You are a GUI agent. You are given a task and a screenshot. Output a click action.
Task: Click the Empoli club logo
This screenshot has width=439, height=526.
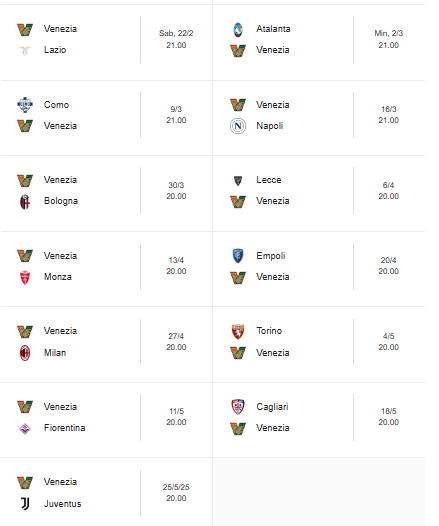pos(238,256)
